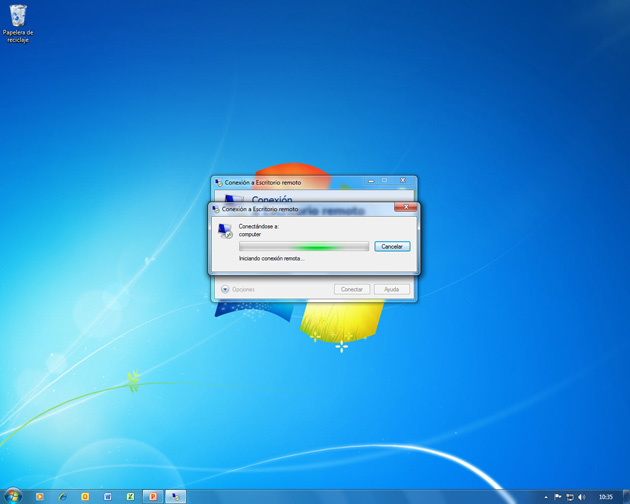The image size is (630, 504).
Task: Close the connecting progress dialog
Action: [x=405, y=208]
